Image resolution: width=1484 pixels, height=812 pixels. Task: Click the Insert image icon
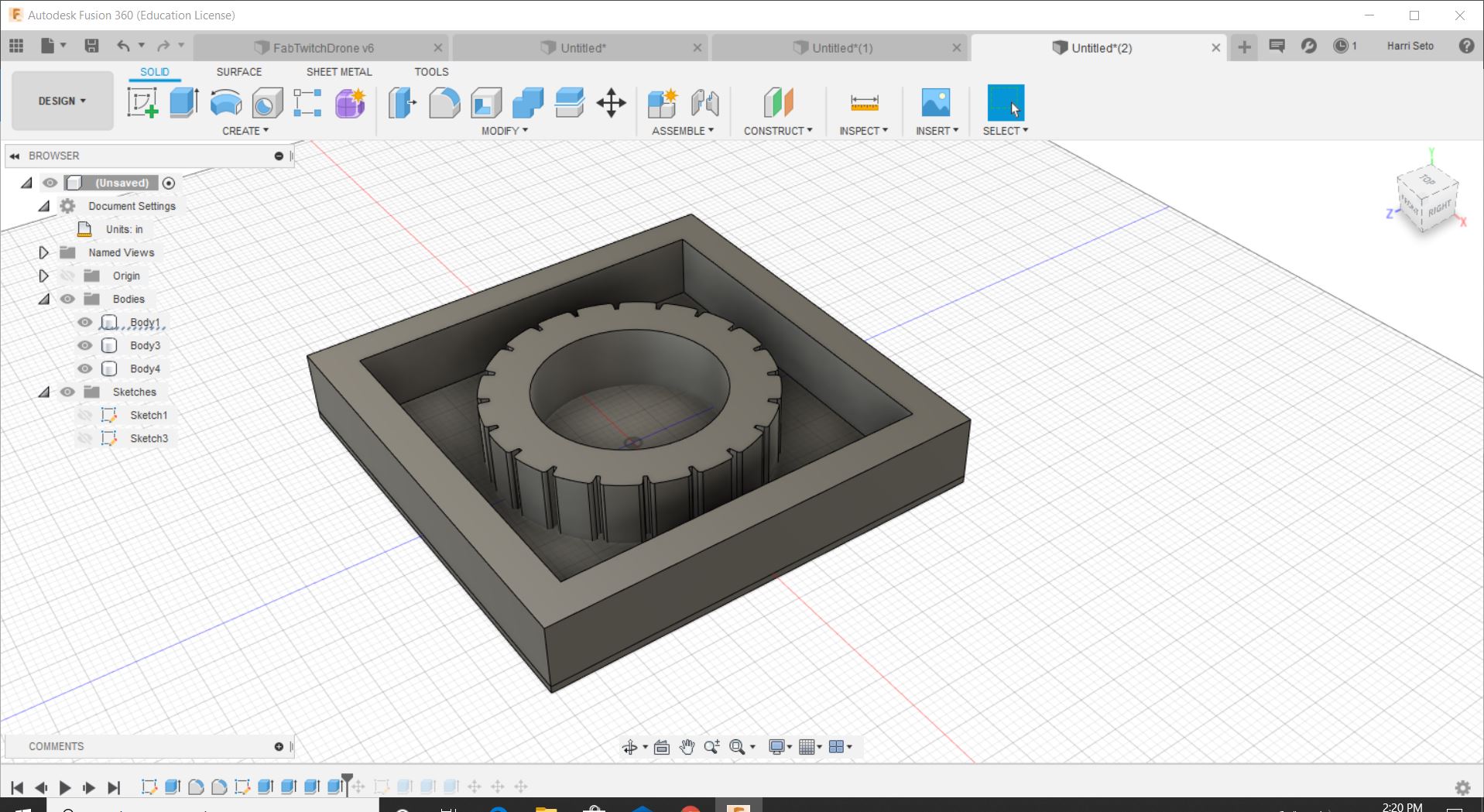click(x=936, y=103)
